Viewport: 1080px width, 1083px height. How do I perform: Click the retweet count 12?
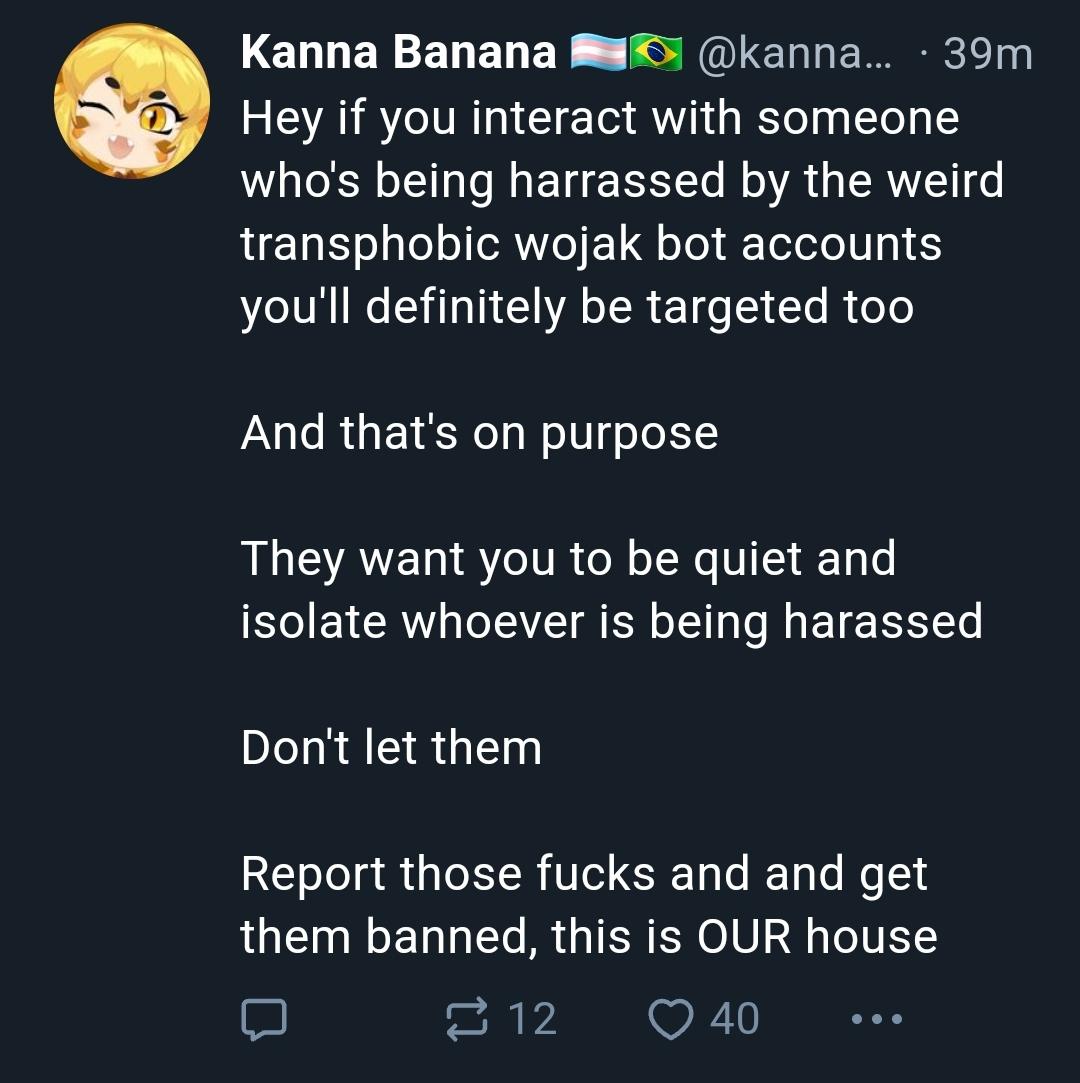coord(532,1019)
